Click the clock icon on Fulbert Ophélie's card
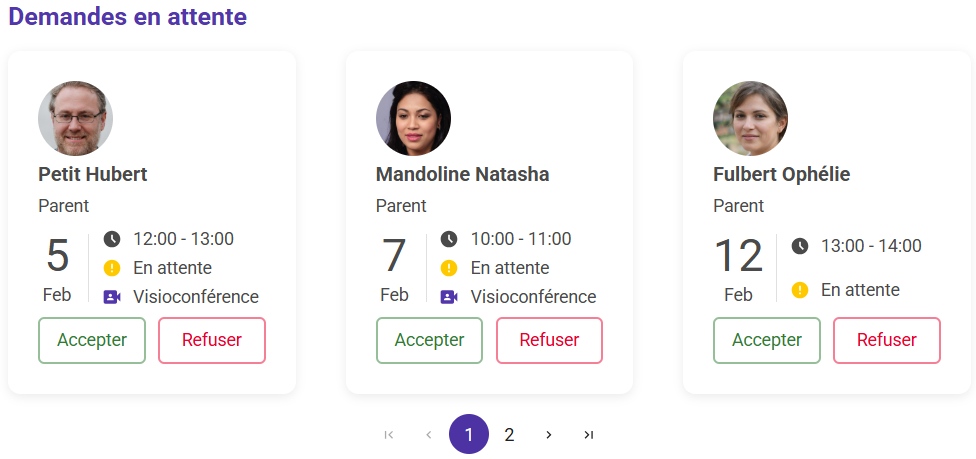This screenshot has width=976, height=459. tap(799, 246)
